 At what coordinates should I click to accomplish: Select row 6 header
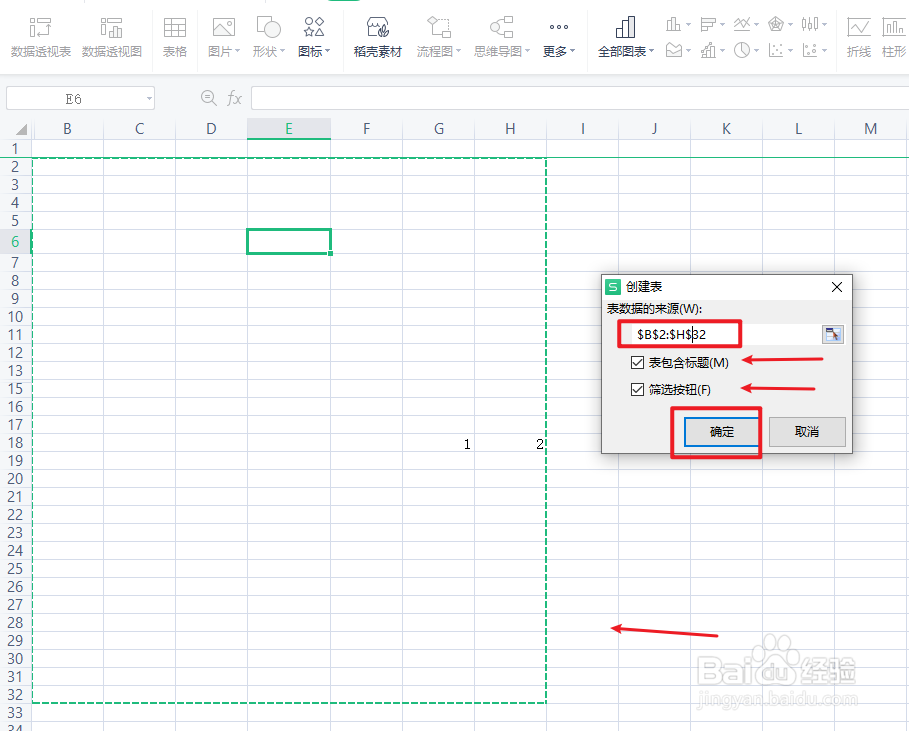(15, 242)
